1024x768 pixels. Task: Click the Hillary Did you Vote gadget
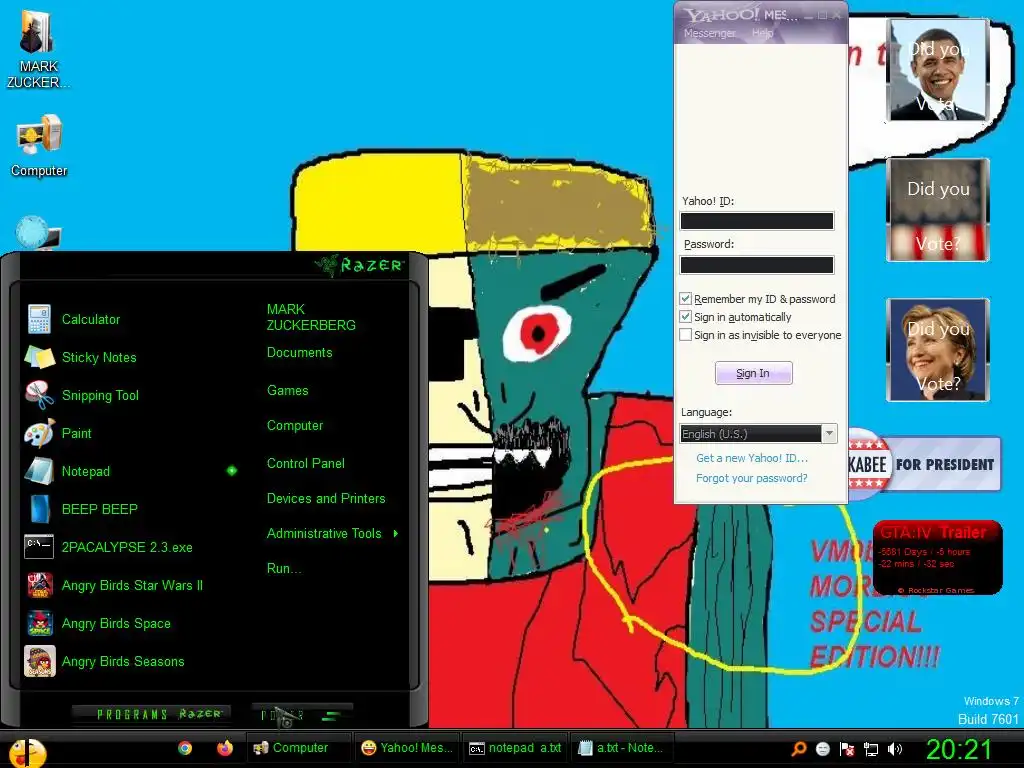[x=938, y=350]
